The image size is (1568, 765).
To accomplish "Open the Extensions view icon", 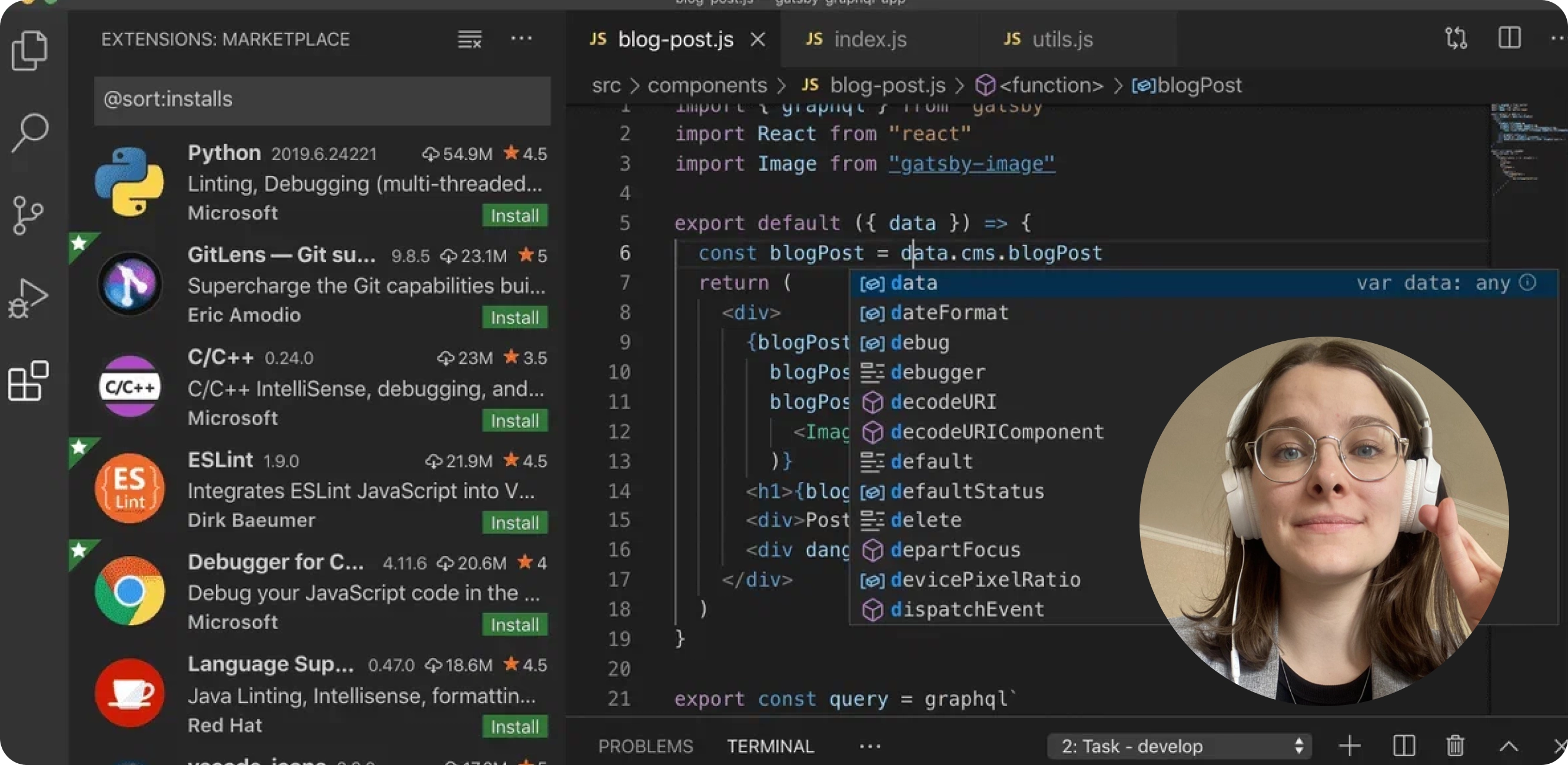I will pyautogui.click(x=28, y=381).
